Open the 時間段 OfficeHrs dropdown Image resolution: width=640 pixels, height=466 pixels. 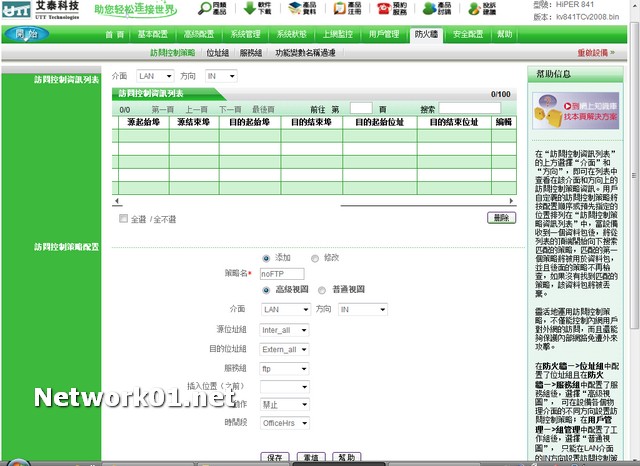click(285, 423)
